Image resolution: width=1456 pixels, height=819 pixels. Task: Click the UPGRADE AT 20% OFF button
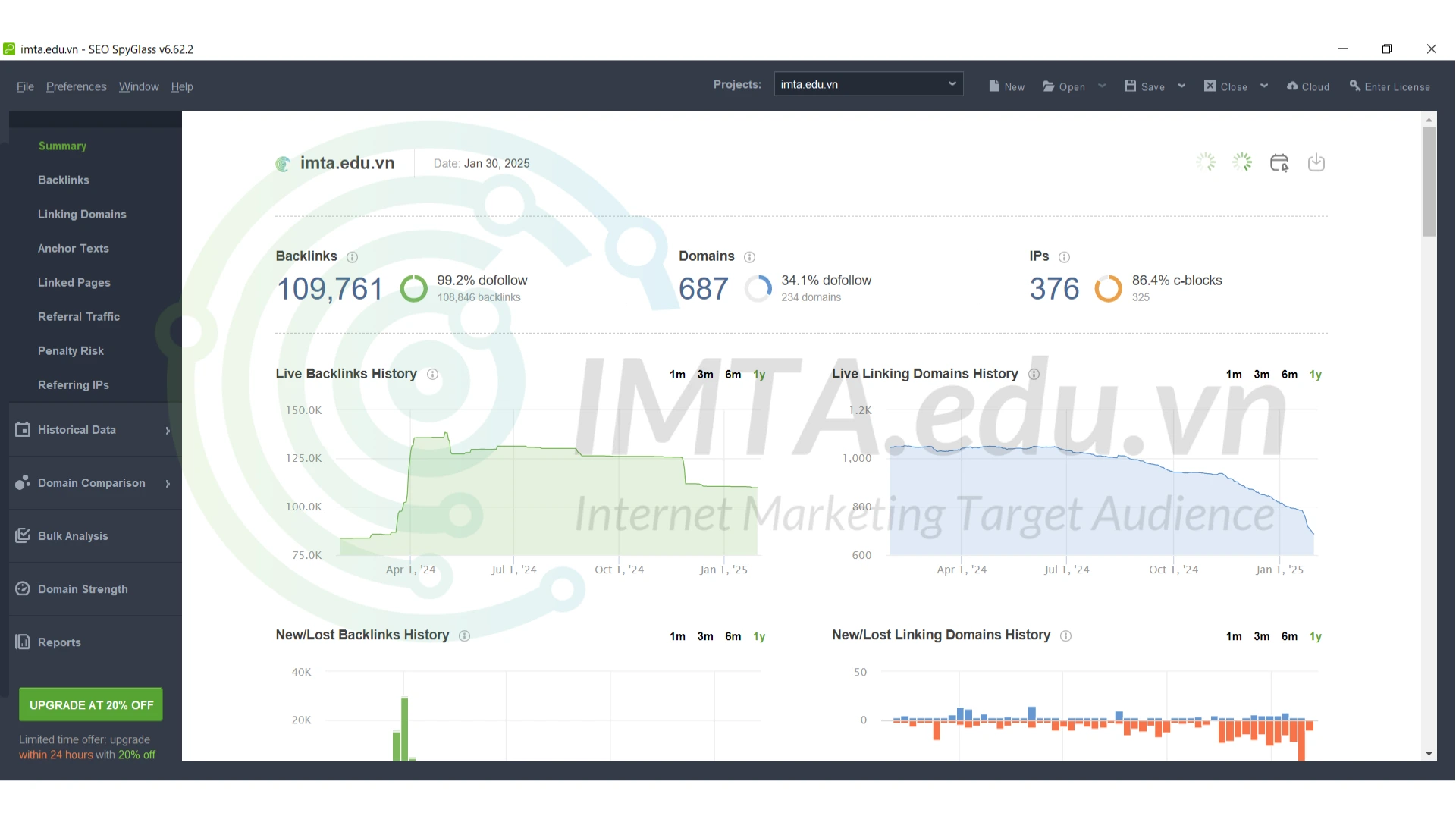(x=91, y=704)
